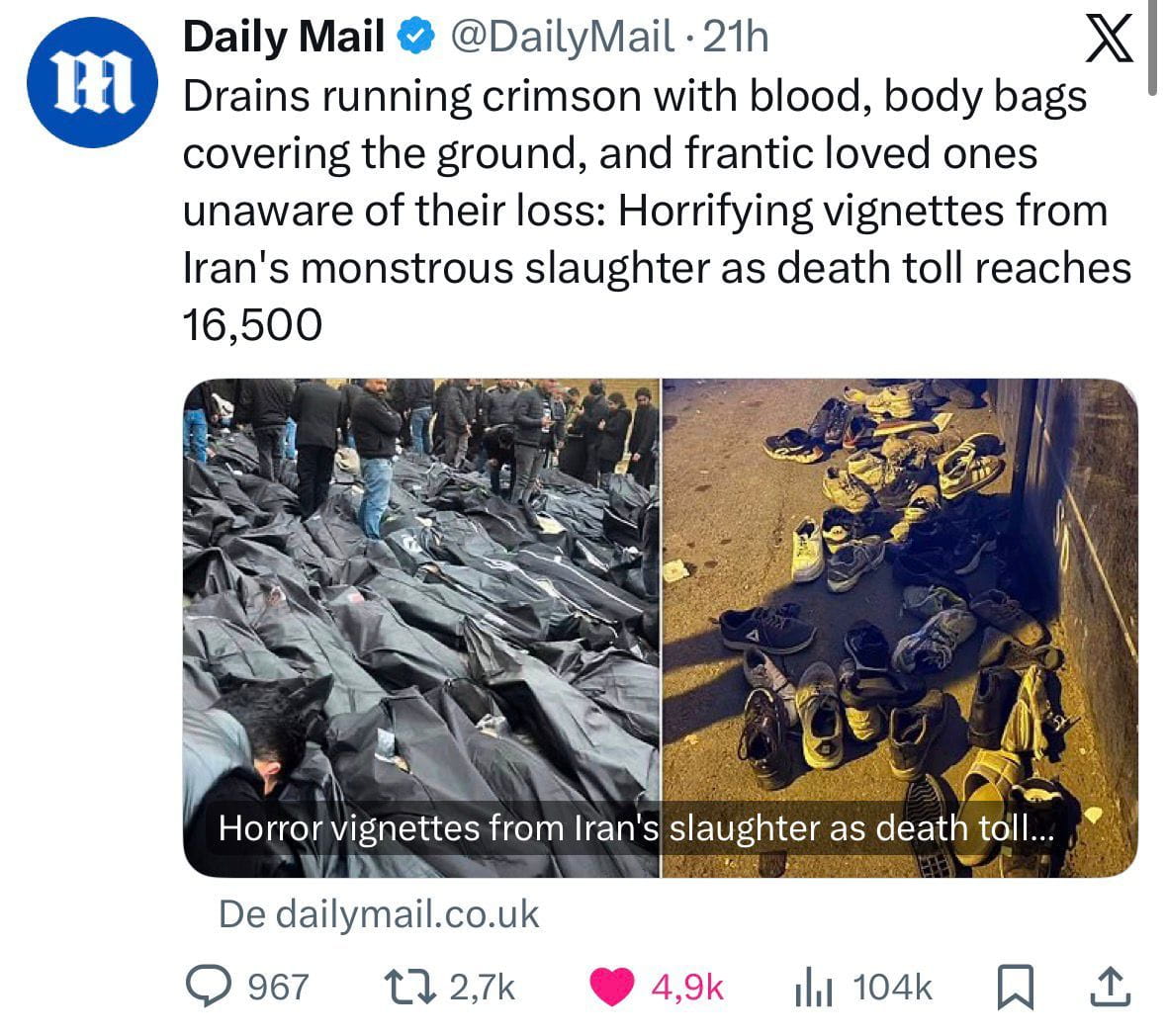The height and width of the screenshot is (1036, 1166).
Task: Open replies via the comment bubble icon
Action: point(209,987)
